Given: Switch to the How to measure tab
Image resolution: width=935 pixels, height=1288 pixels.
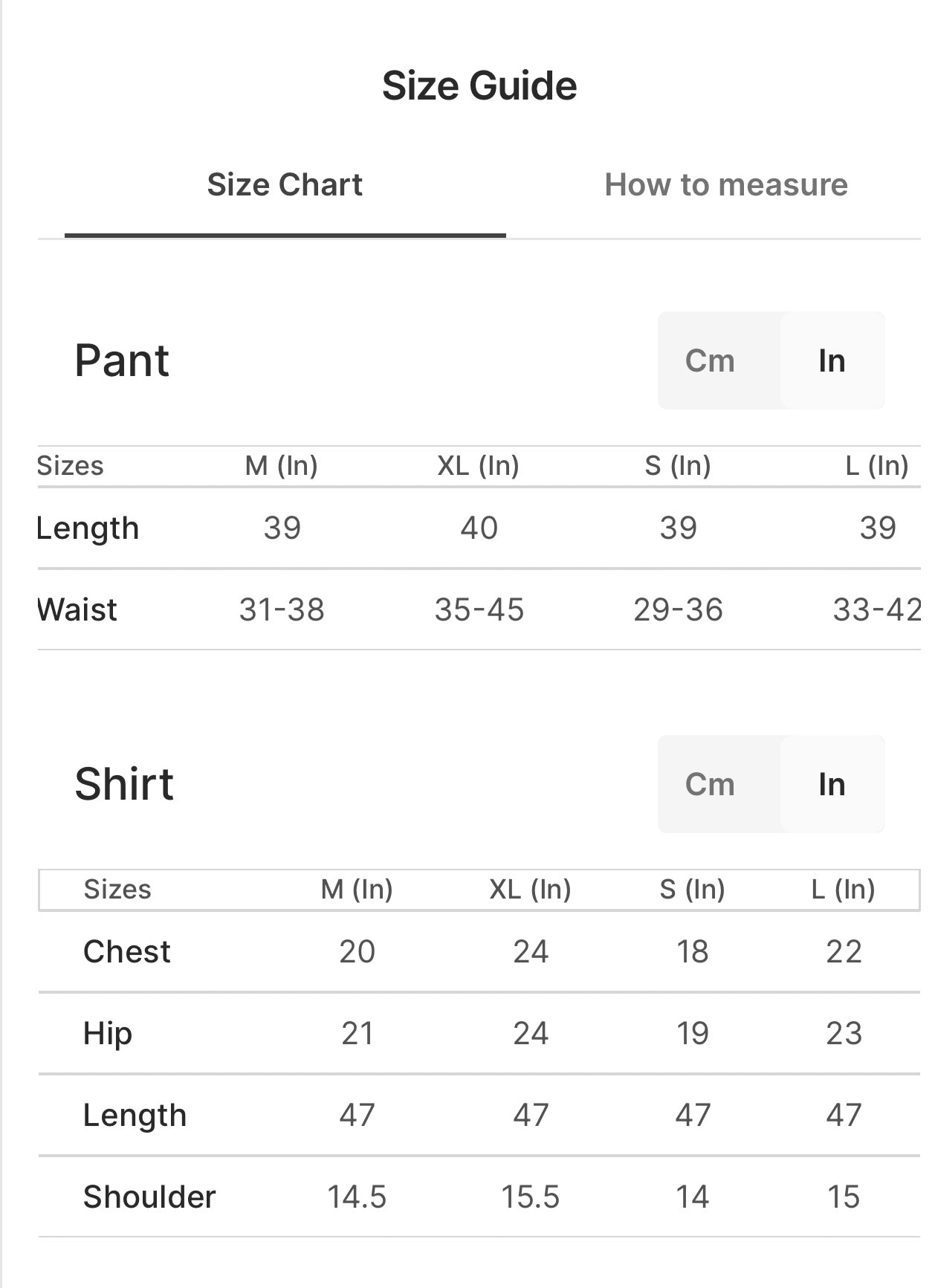Looking at the screenshot, I should click(725, 184).
